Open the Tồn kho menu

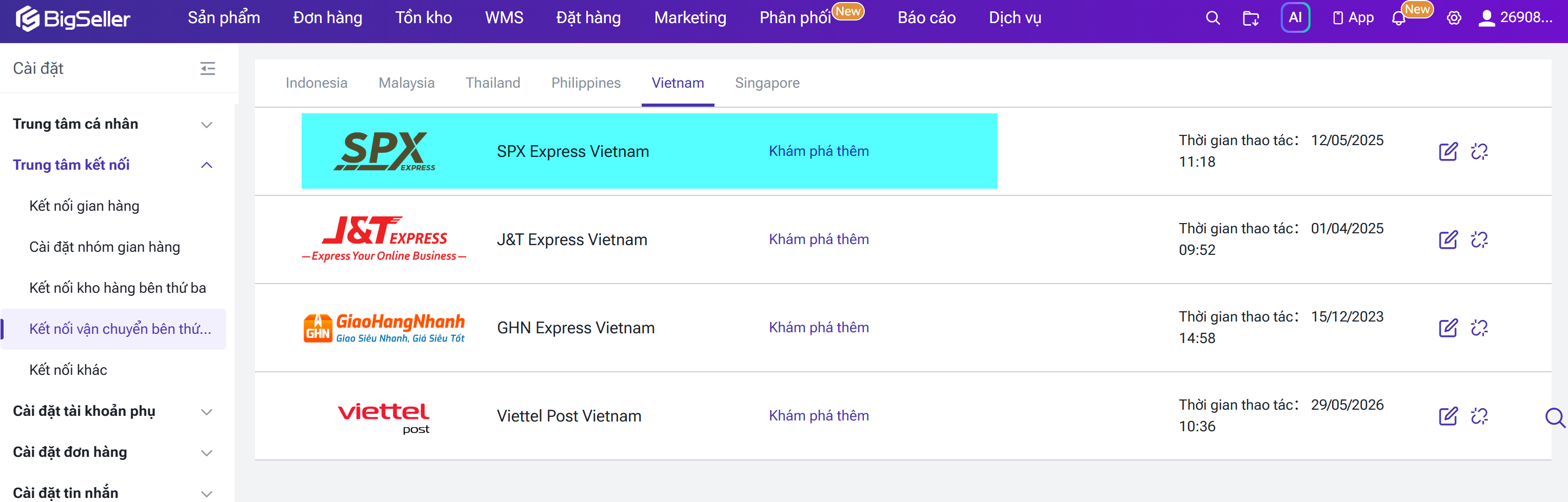[x=424, y=17]
